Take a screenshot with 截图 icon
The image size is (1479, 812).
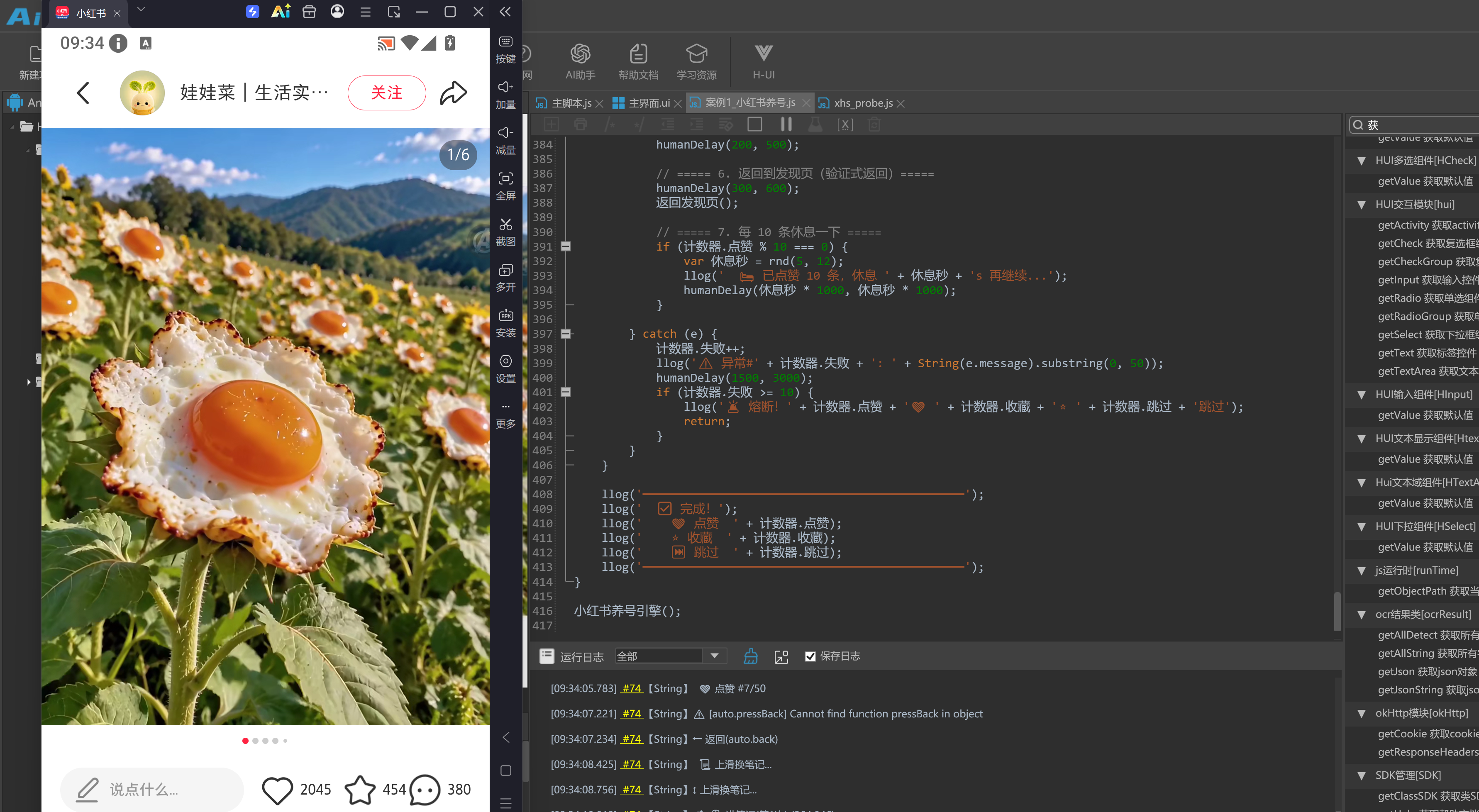(x=505, y=232)
